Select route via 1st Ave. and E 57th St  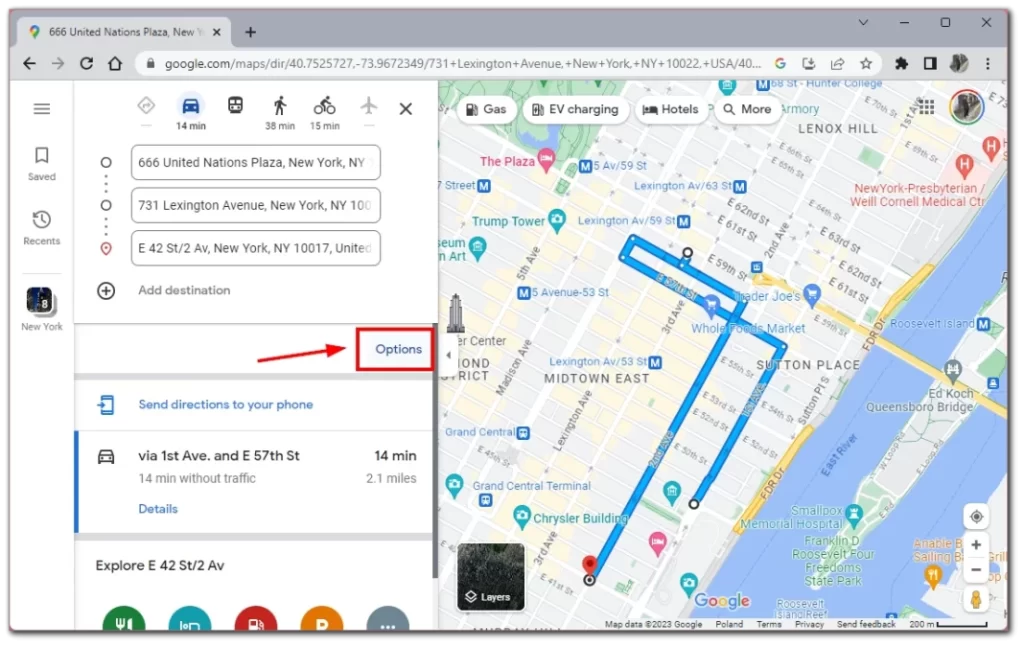click(255, 482)
